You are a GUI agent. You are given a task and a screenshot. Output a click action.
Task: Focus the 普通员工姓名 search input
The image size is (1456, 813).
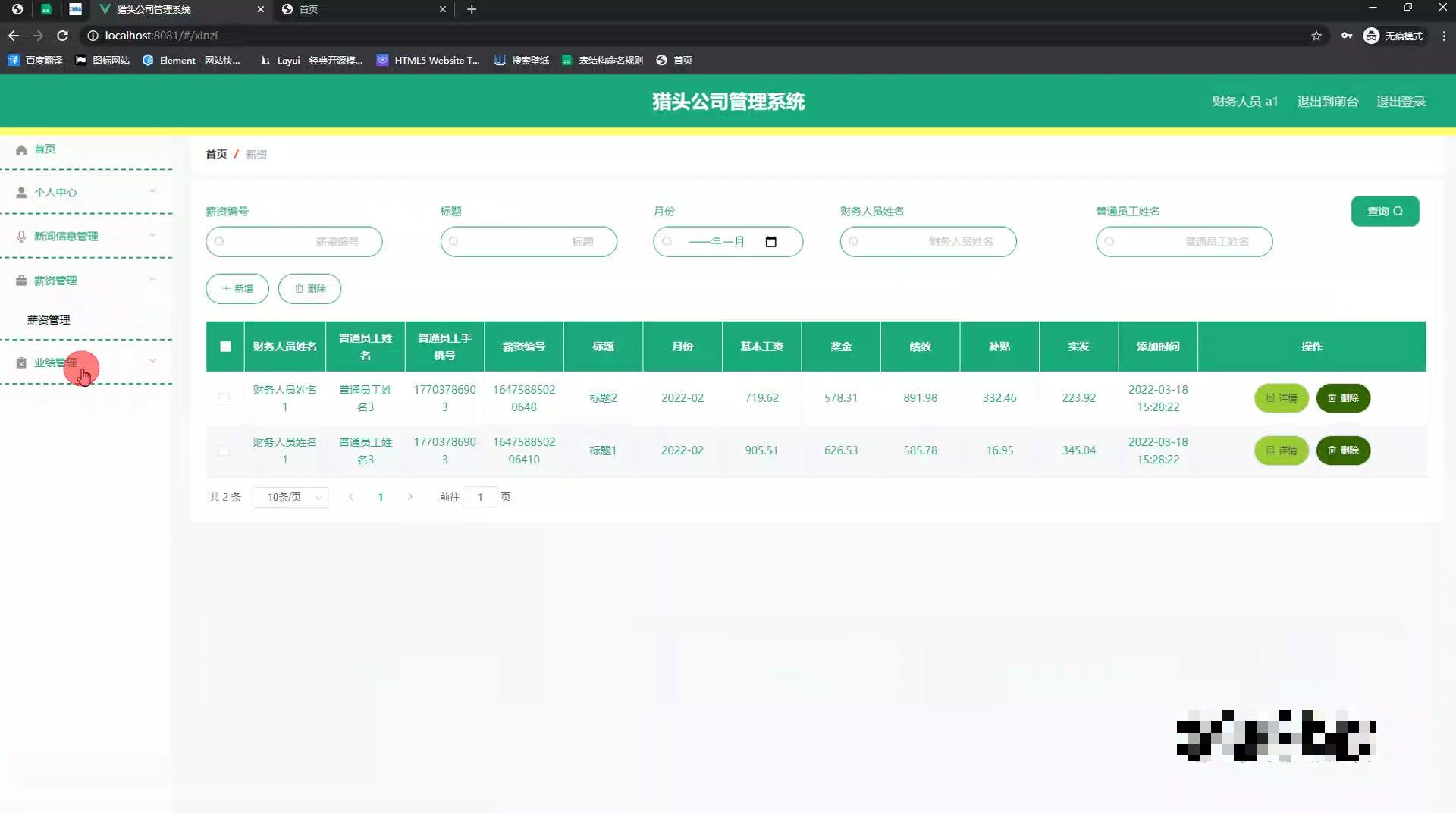[1184, 242]
